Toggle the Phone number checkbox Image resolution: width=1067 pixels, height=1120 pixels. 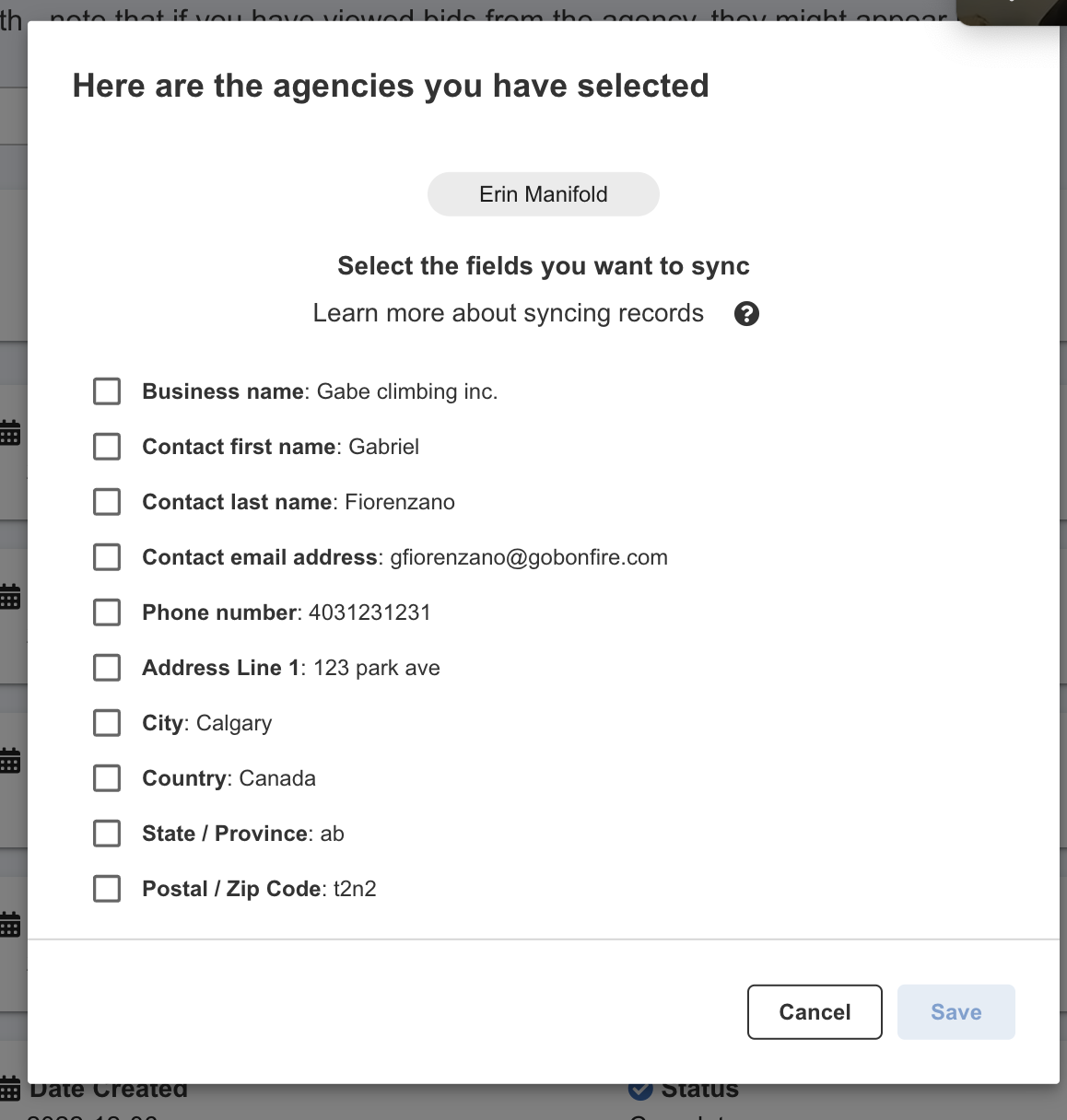pos(107,612)
